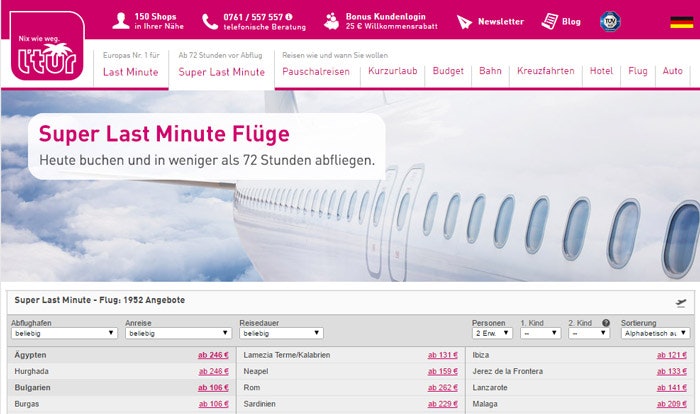This screenshot has height=414, width=700.
Task: Click the Hurghada price ab 248 €
Action: tap(213, 371)
